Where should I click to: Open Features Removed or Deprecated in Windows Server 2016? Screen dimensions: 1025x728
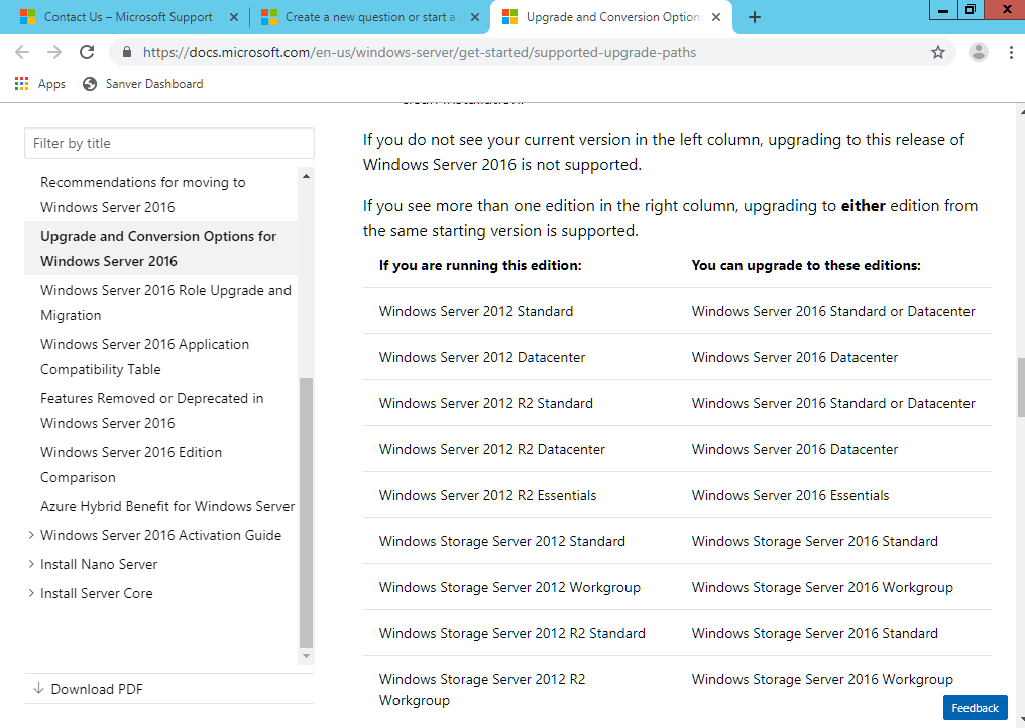pyautogui.click(x=151, y=410)
